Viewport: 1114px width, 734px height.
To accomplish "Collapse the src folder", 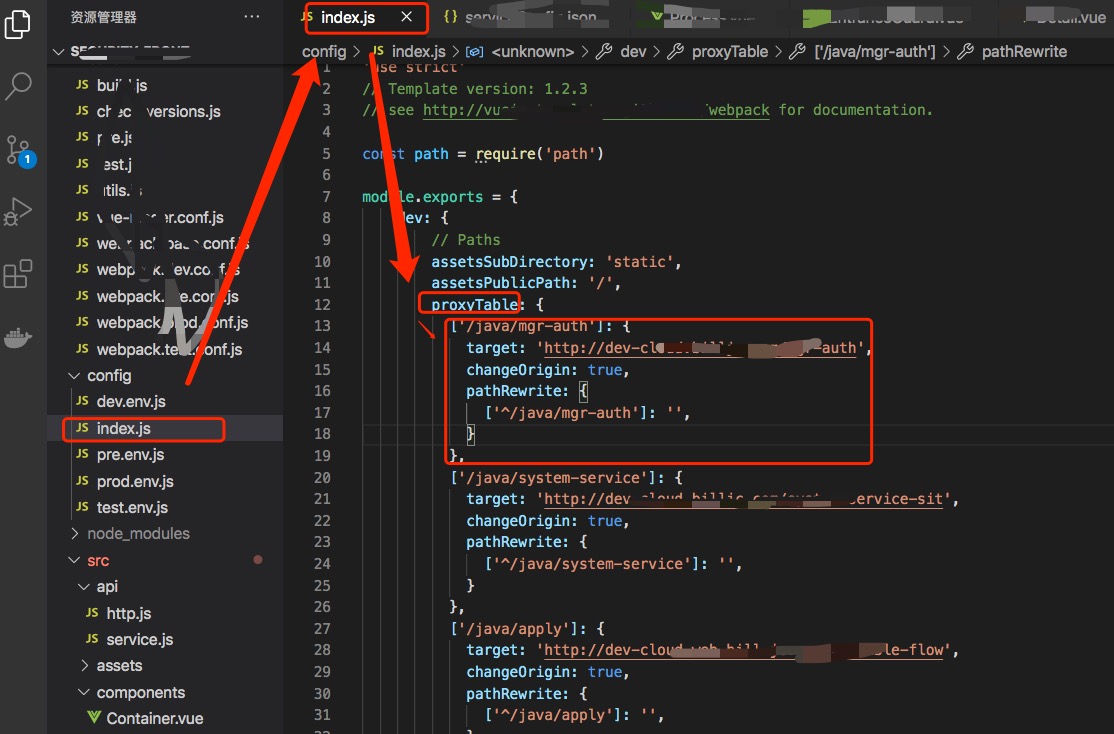I will [x=97, y=561].
